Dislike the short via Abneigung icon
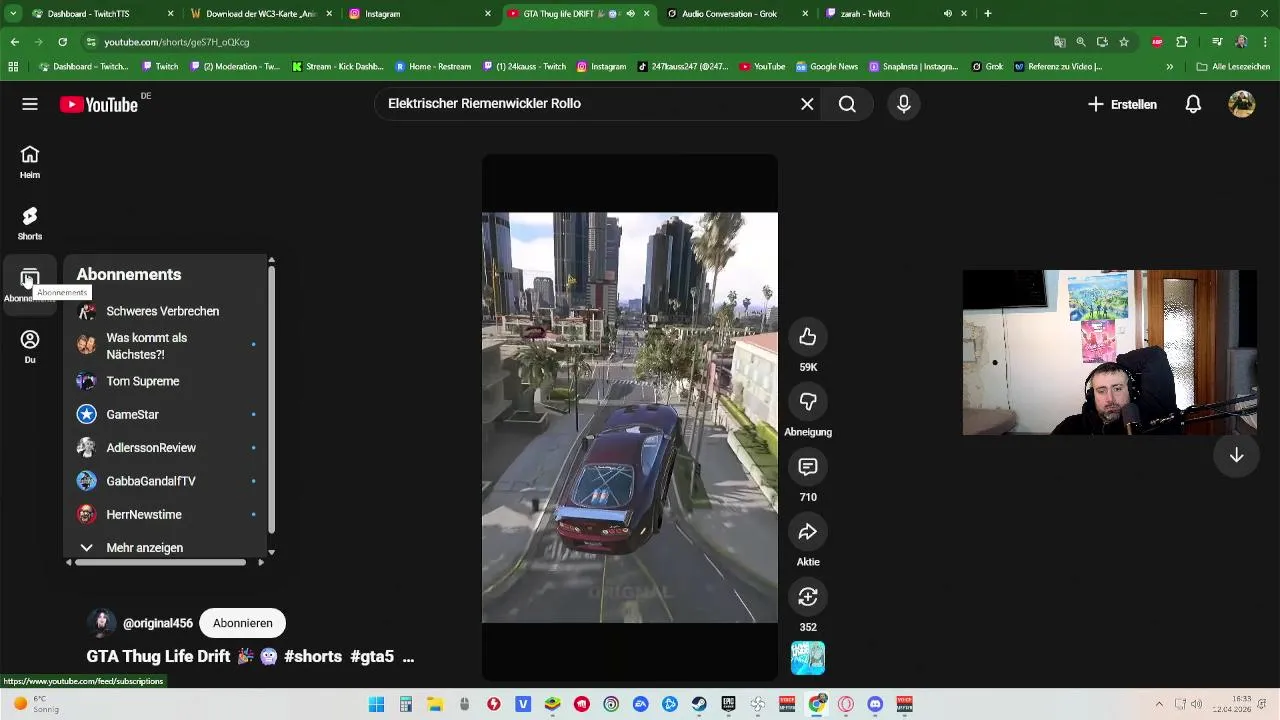Viewport: 1280px width, 720px height. click(x=808, y=402)
